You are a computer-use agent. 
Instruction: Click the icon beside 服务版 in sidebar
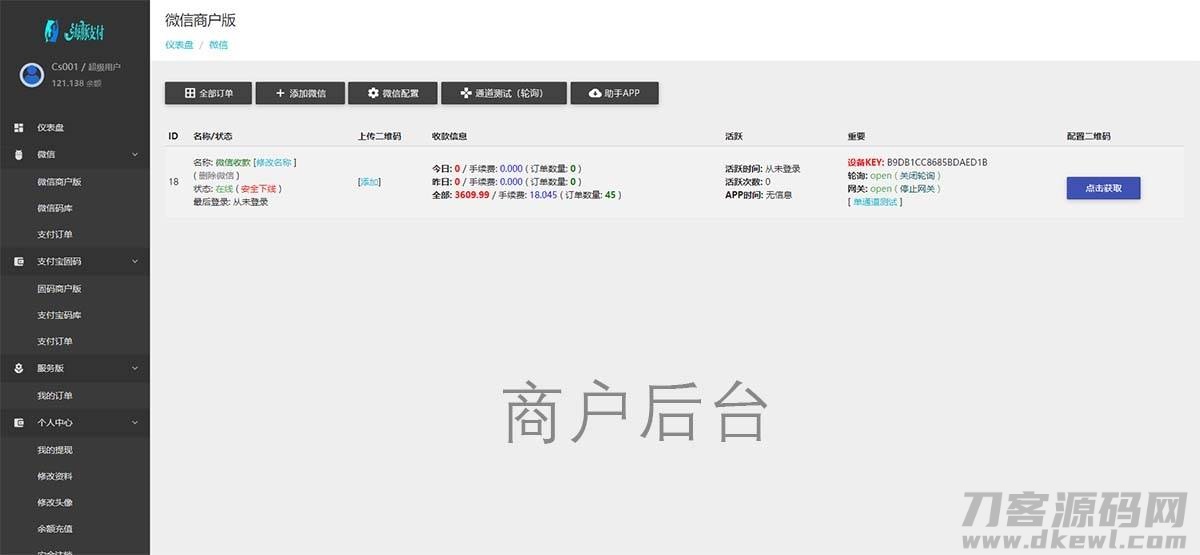point(19,368)
